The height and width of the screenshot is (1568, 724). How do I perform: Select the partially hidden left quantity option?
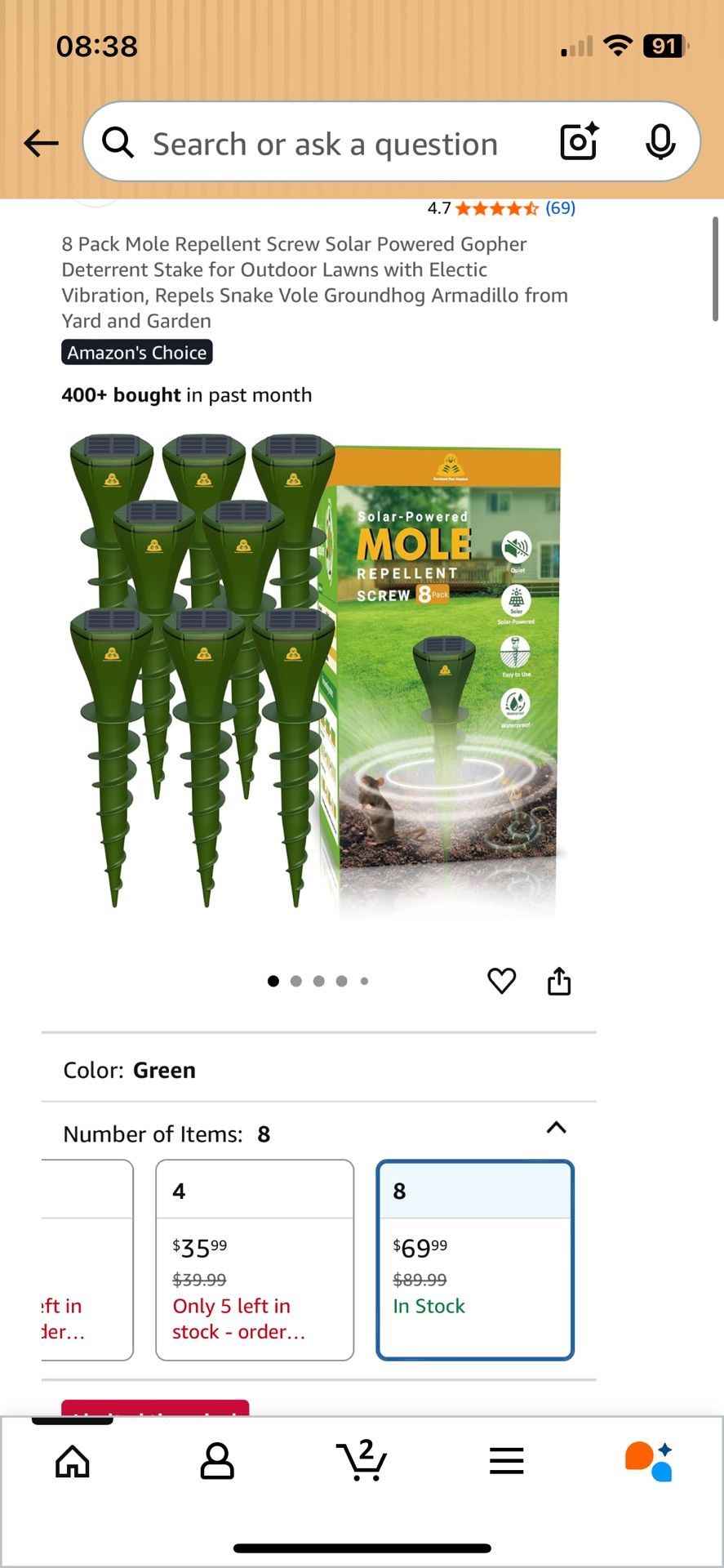point(87,1260)
